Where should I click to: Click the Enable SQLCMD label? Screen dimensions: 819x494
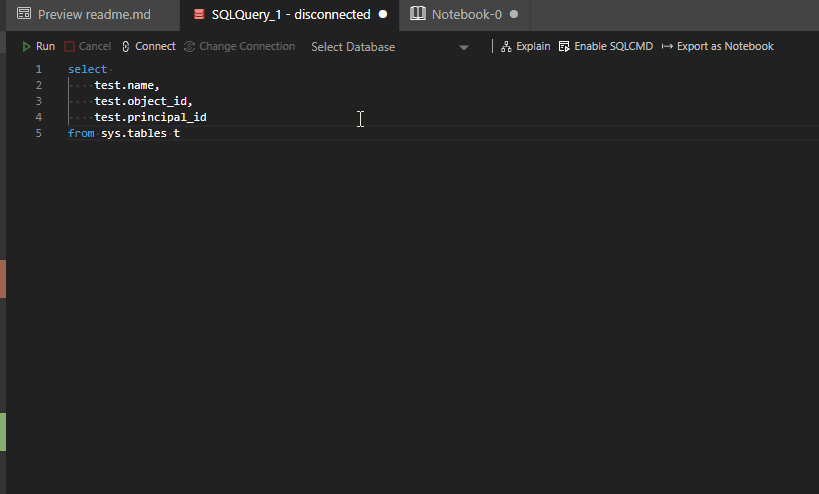pos(614,46)
